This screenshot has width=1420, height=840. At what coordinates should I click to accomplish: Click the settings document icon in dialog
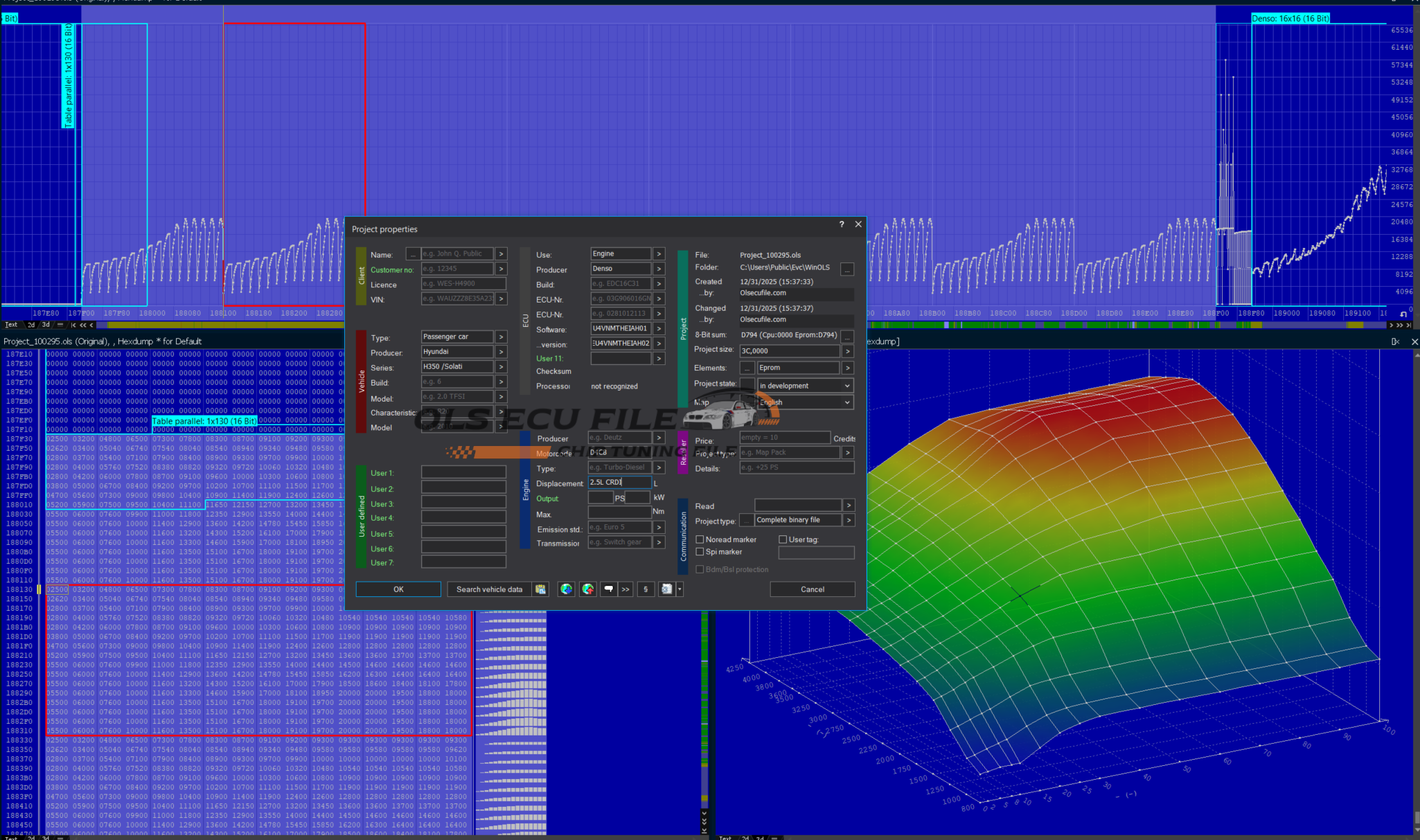coord(666,589)
